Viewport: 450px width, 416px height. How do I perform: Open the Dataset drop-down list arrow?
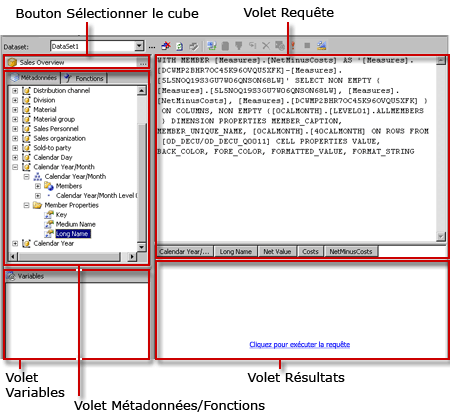click(139, 46)
